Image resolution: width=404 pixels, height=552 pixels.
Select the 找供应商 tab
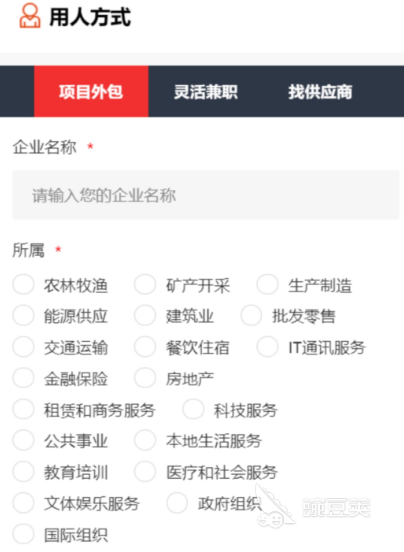pyautogui.click(x=320, y=92)
